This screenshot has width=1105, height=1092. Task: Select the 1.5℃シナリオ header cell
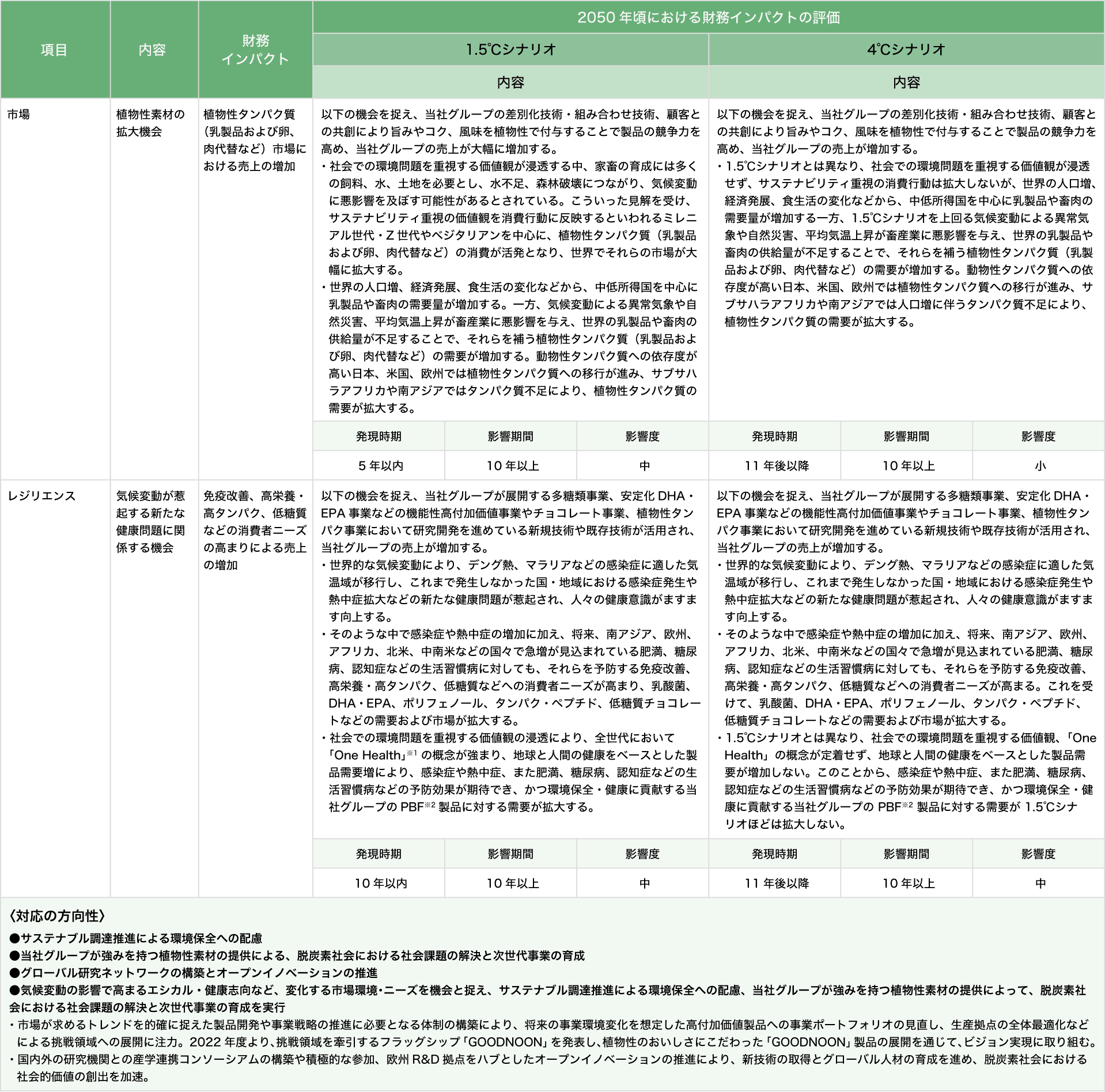tap(510, 50)
